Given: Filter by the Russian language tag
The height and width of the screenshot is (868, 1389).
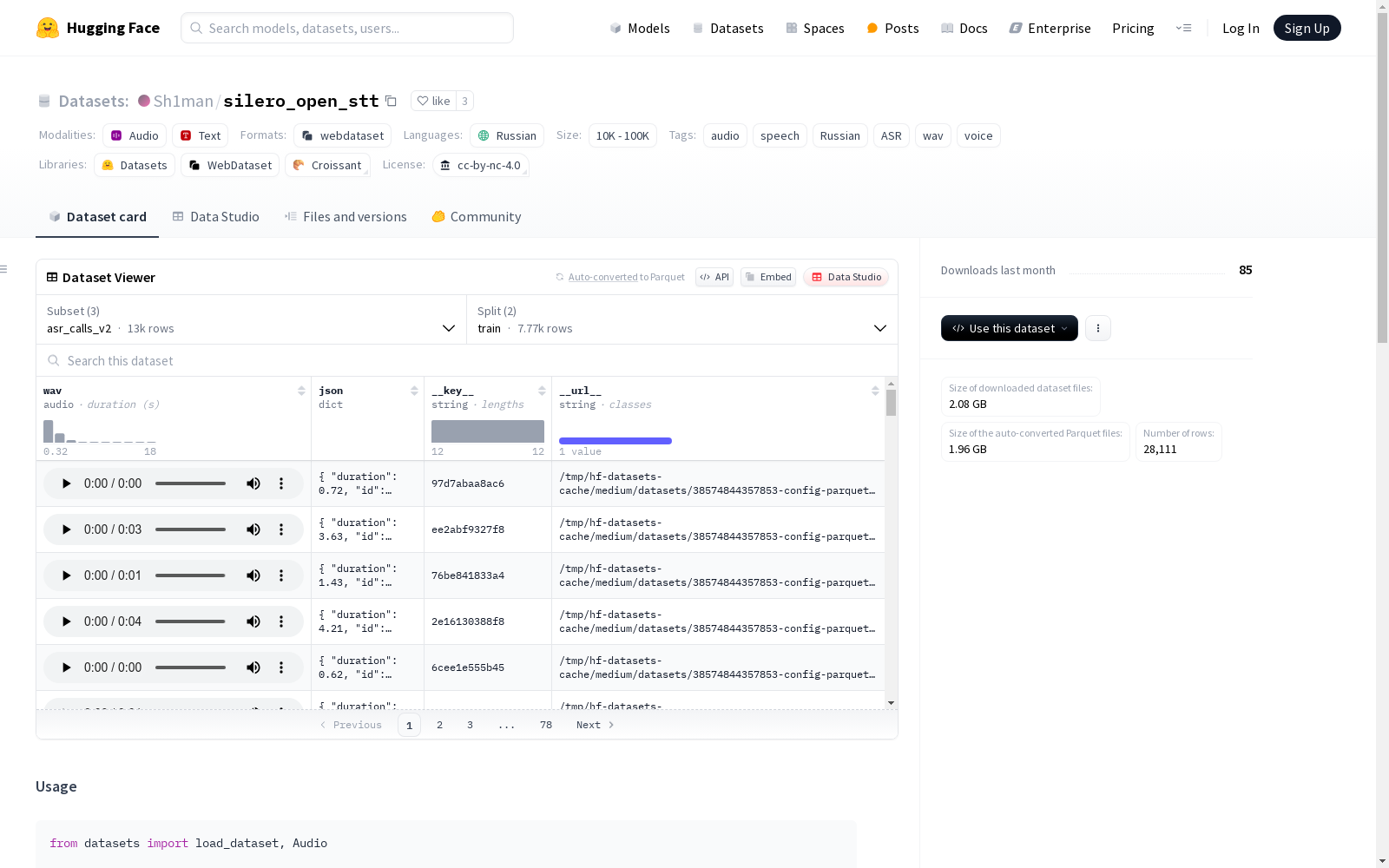Looking at the screenshot, I should coord(507,135).
